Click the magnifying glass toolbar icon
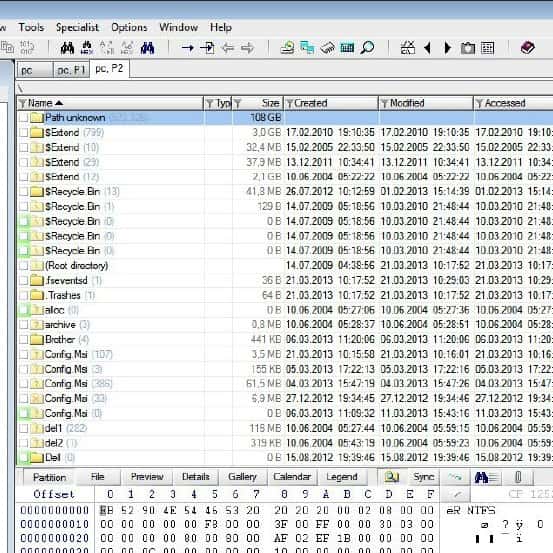 point(367,48)
